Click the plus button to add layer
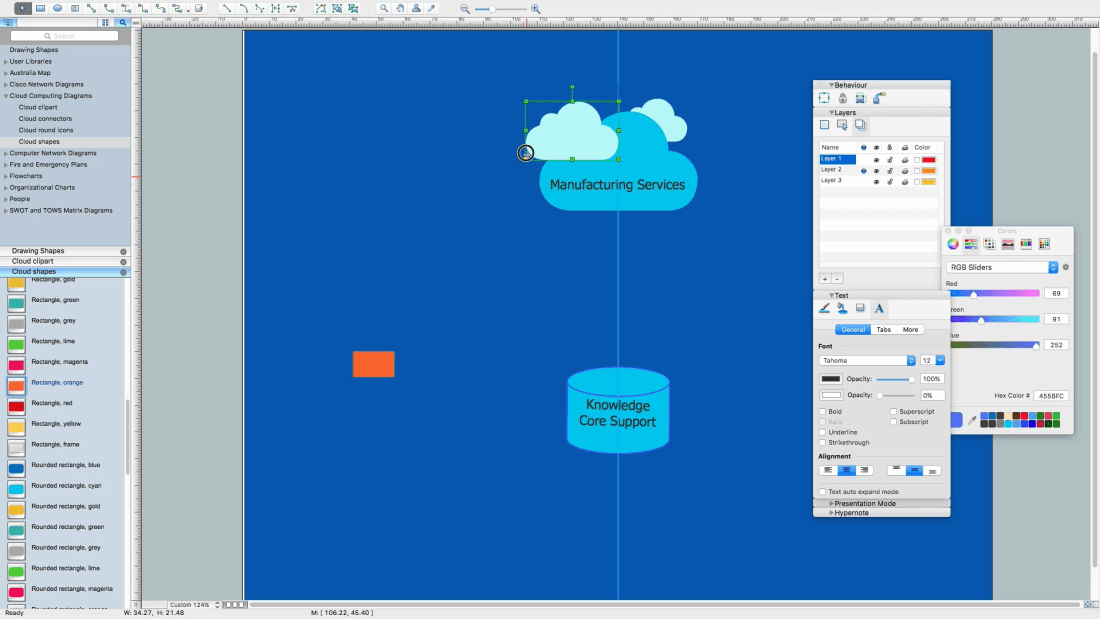This screenshot has width=1100, height=619. point(825,278)
